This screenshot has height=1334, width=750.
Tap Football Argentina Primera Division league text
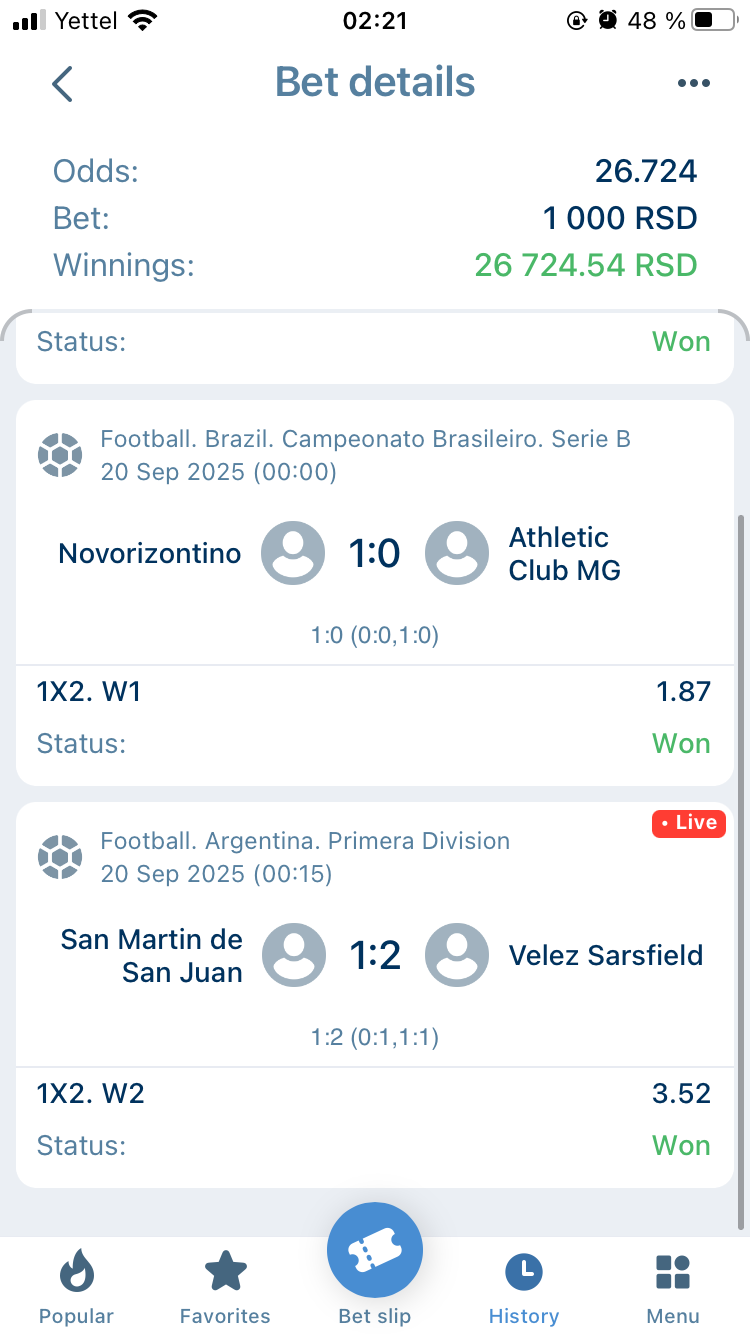[305, 841]
